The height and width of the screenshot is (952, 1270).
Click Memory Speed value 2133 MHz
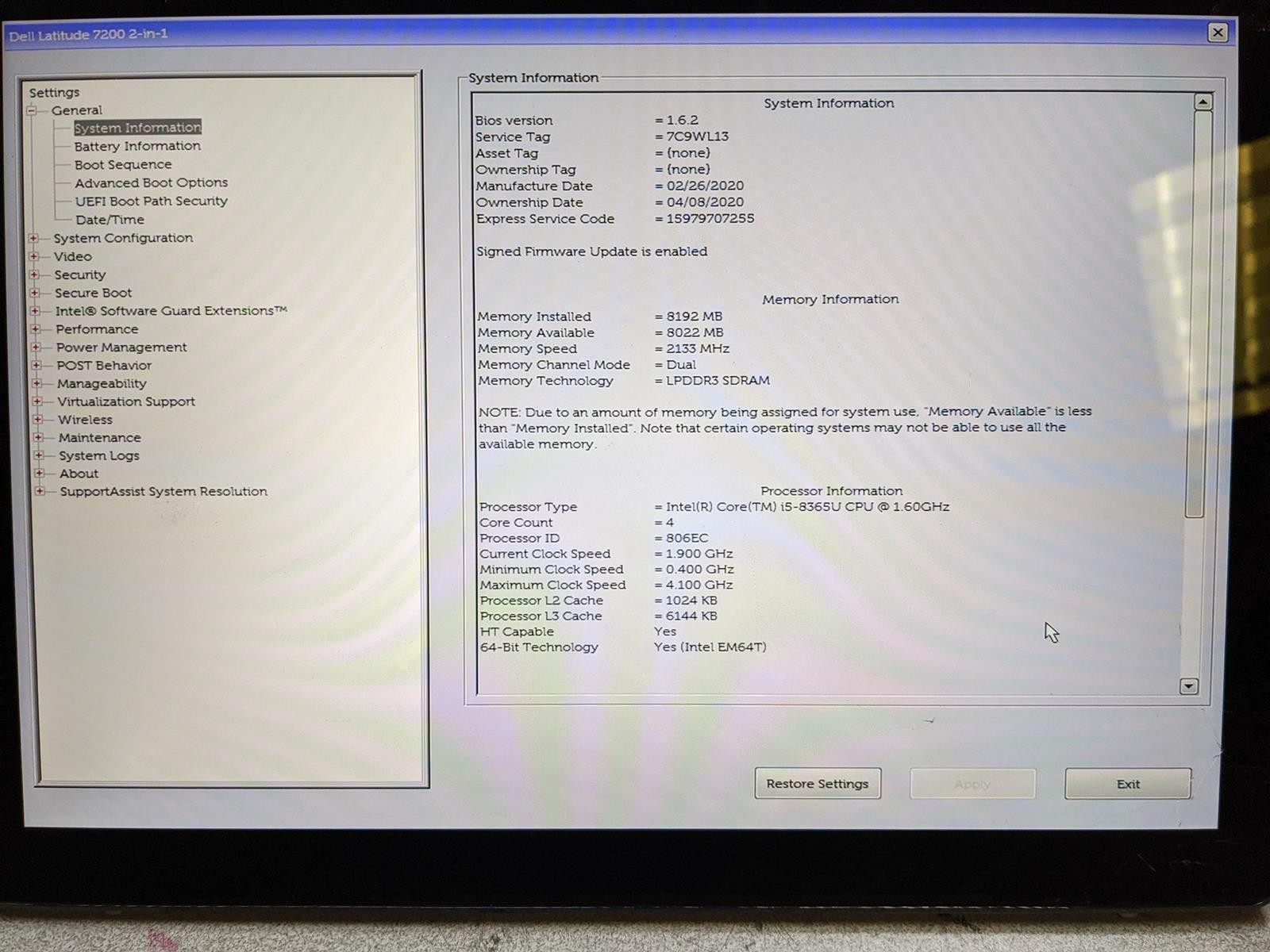(697, 349)
